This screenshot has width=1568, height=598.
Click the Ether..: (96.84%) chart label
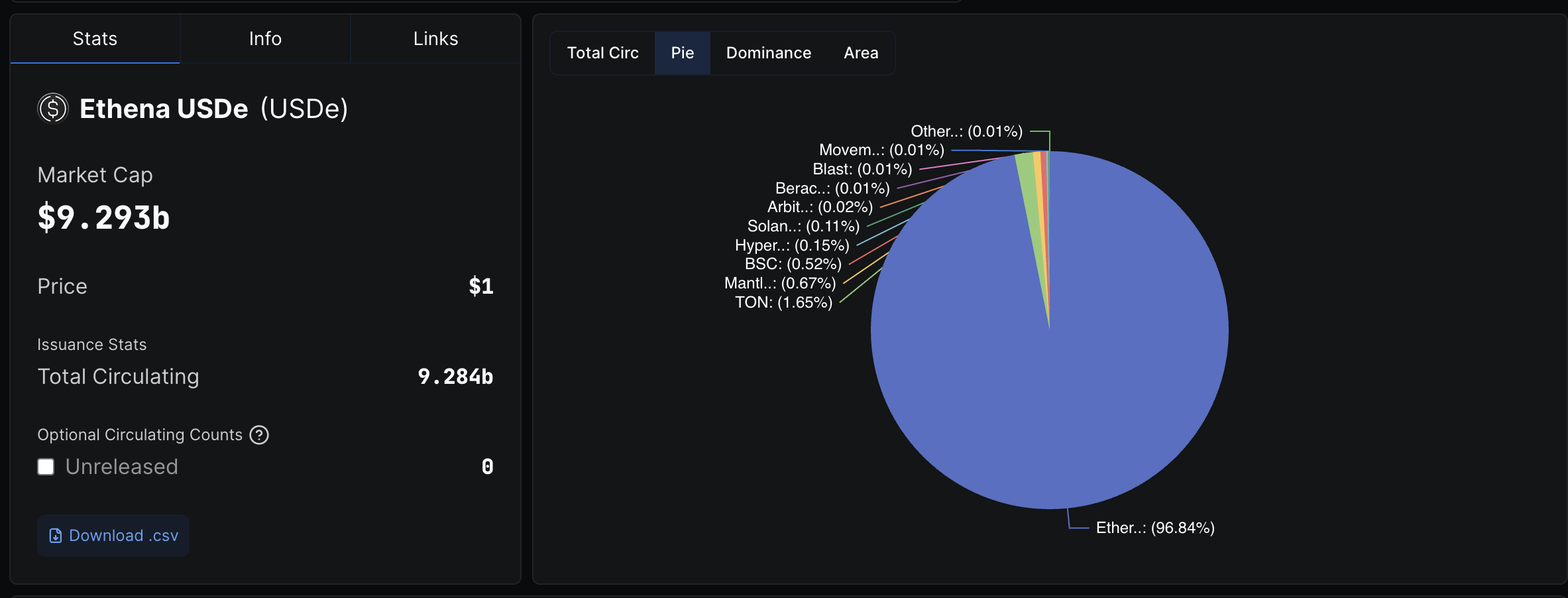[1155, 528]
